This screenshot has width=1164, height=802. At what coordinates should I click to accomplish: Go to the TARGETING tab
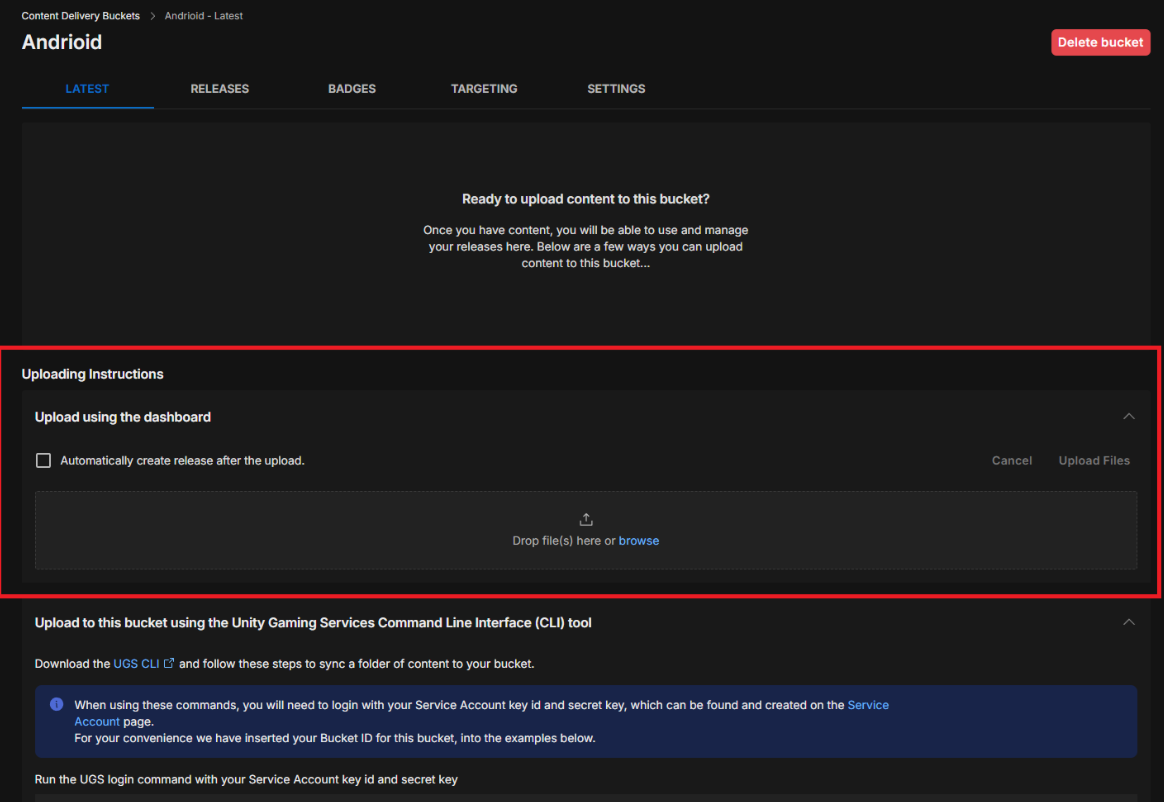pos(484,88)
